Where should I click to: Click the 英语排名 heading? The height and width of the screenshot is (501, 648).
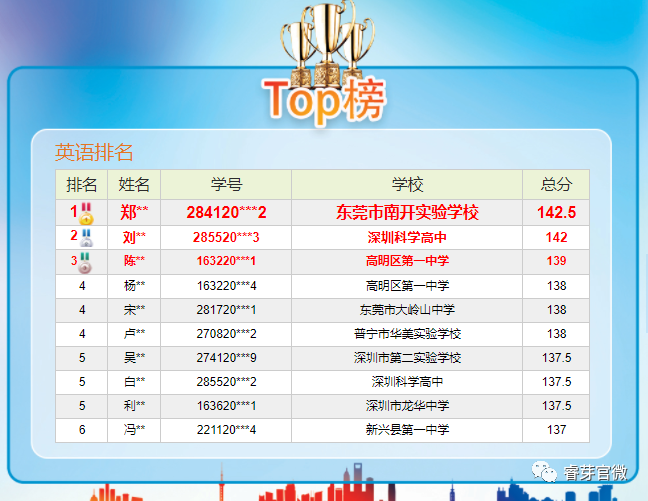pos(94,152)
